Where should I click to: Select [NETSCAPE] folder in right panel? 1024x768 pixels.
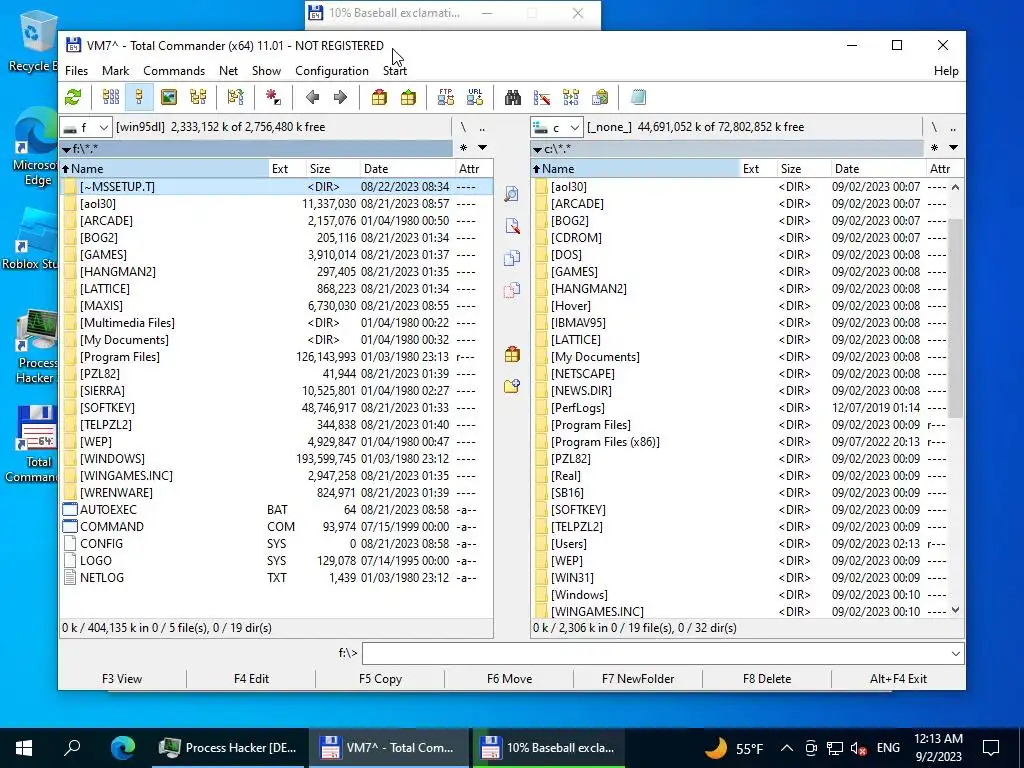(x=740, y=374)
